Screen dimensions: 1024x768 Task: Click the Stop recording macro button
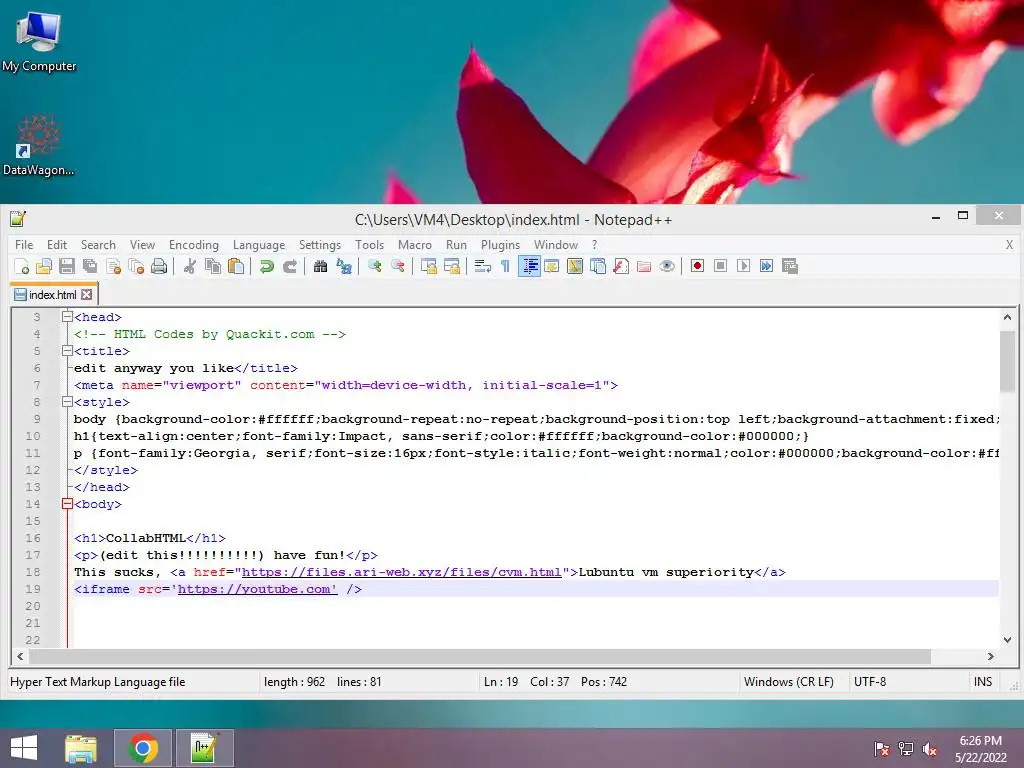click(720, 266)
